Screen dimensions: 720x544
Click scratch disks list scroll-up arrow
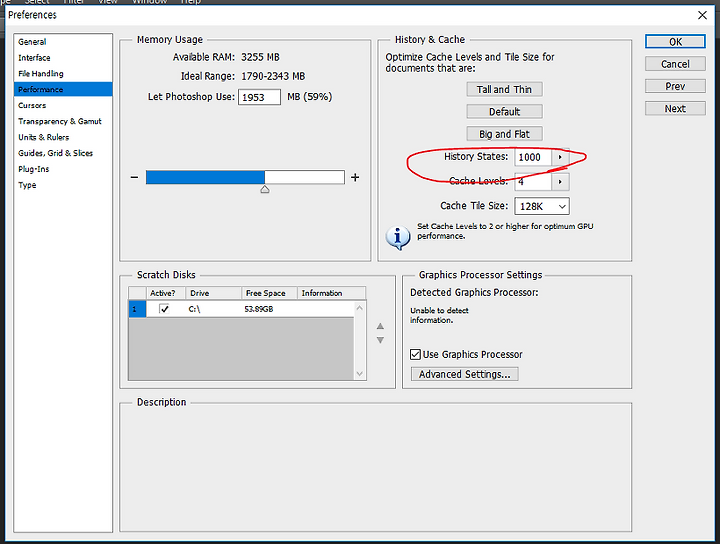pyautogui.click(x=360, y=308)
